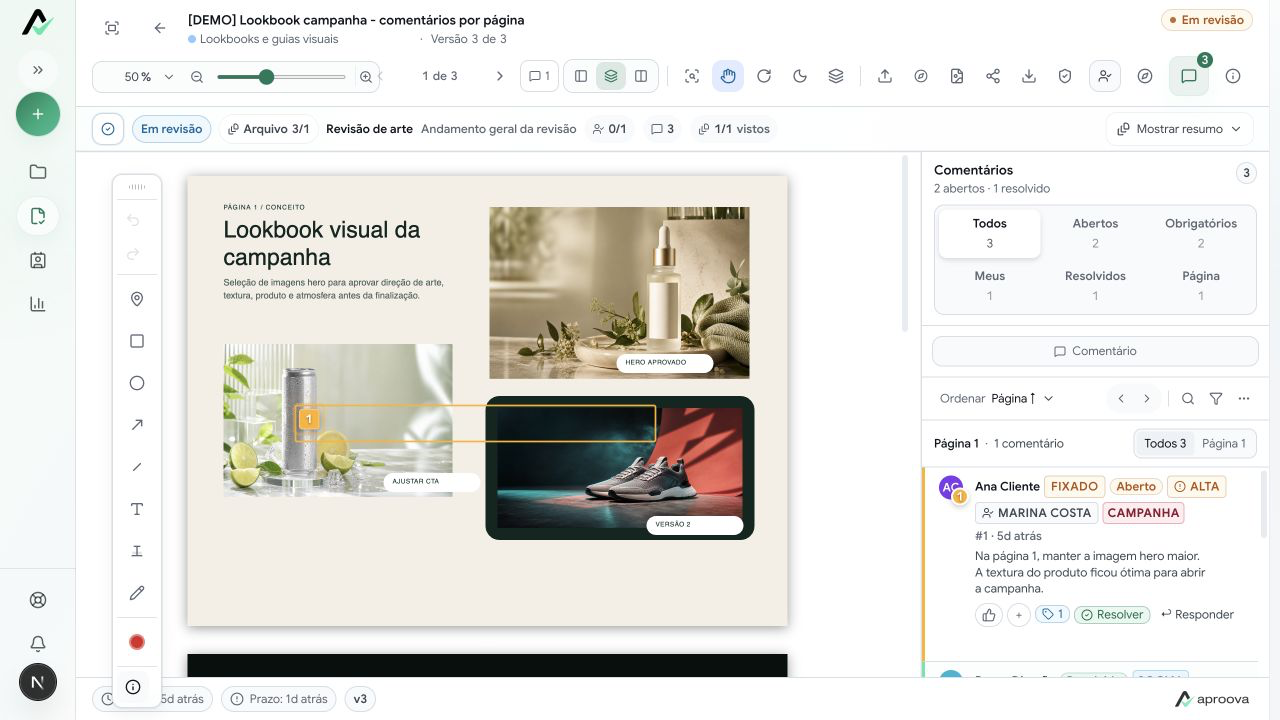Go to next comment chevron
Image resolution: width=1280 pixels, height=720 pixels.
coord(1147,398)
